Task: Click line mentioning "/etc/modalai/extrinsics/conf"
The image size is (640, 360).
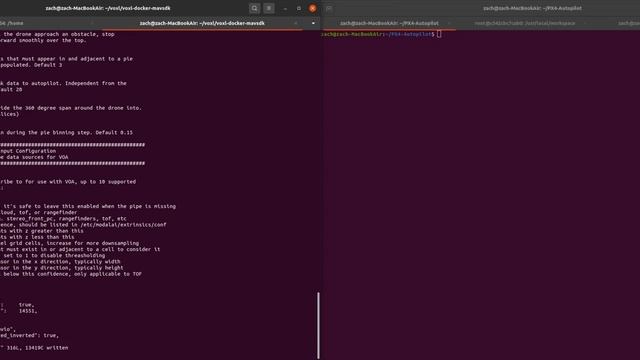Action: tap(83, 225)
